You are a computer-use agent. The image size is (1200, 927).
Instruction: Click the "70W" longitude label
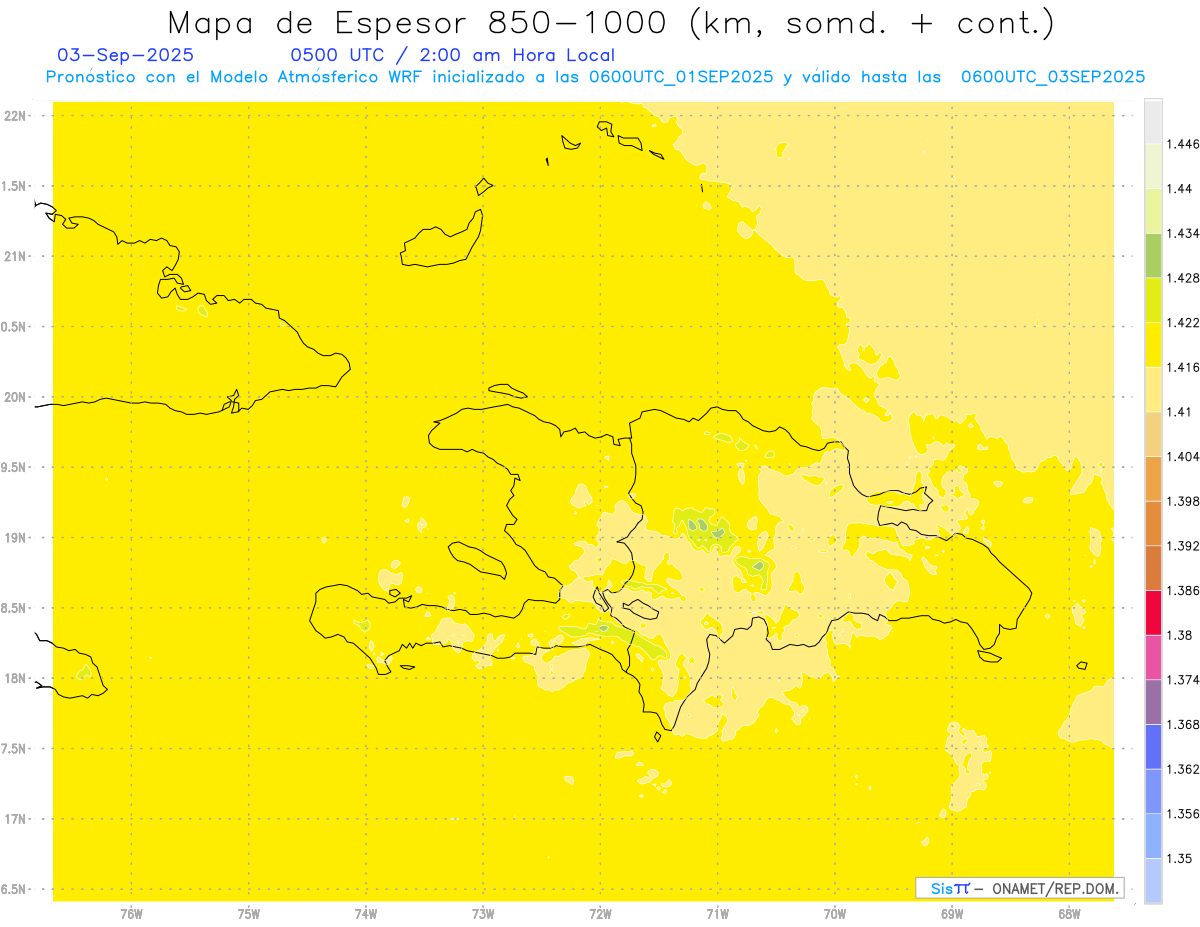tap(835, 913)
